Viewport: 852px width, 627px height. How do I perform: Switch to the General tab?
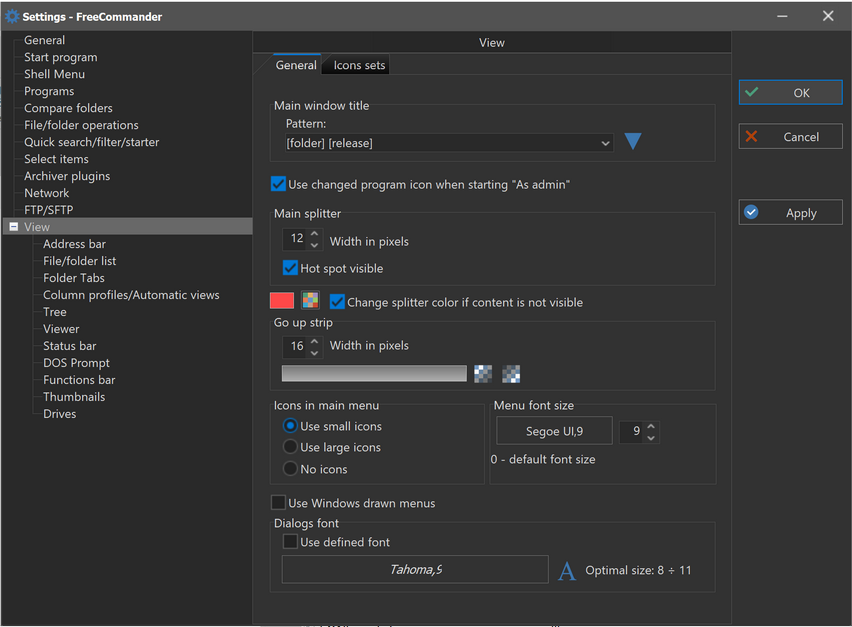(x=296, y=65)
